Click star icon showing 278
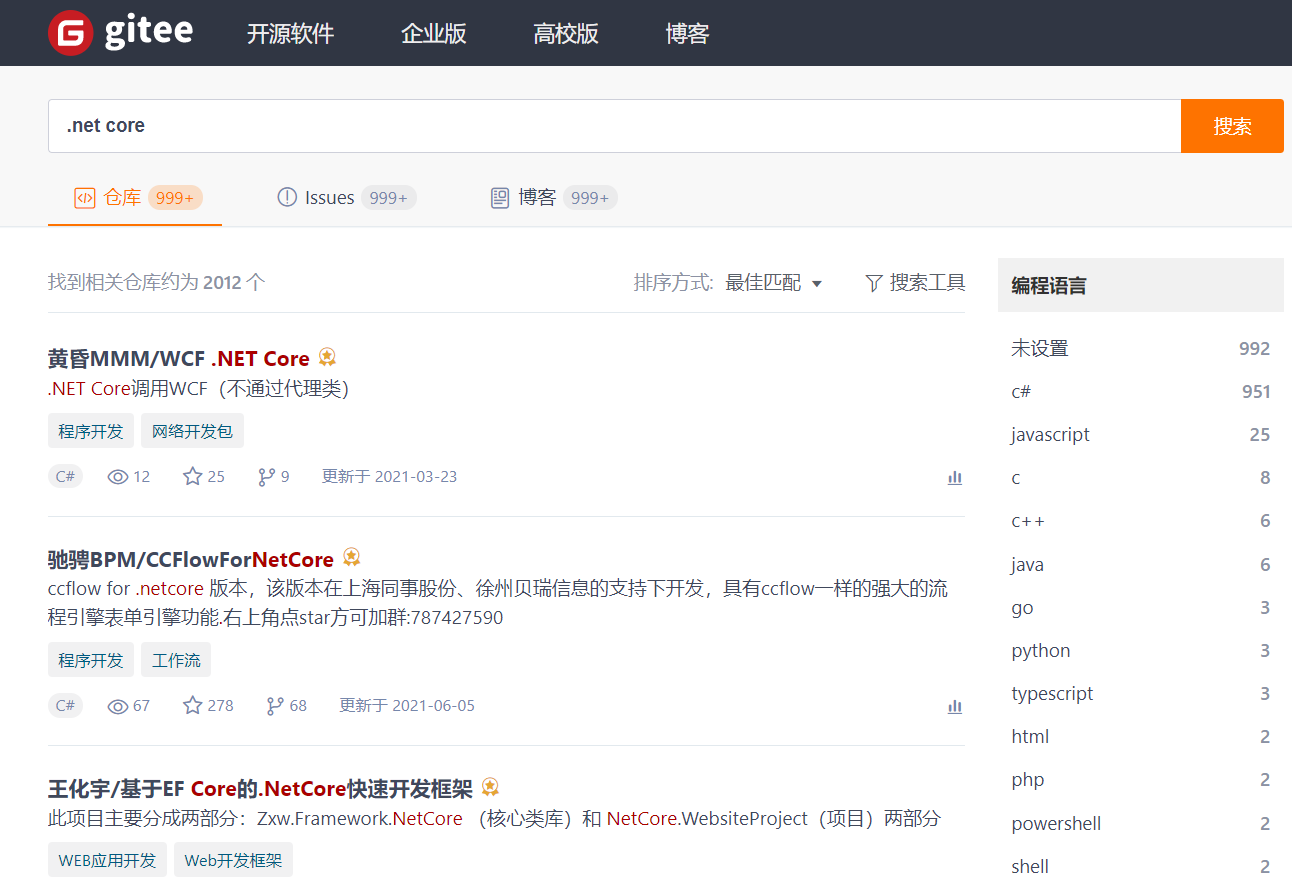The width and height of the screenshot is (1292, 886). (193, 705)
